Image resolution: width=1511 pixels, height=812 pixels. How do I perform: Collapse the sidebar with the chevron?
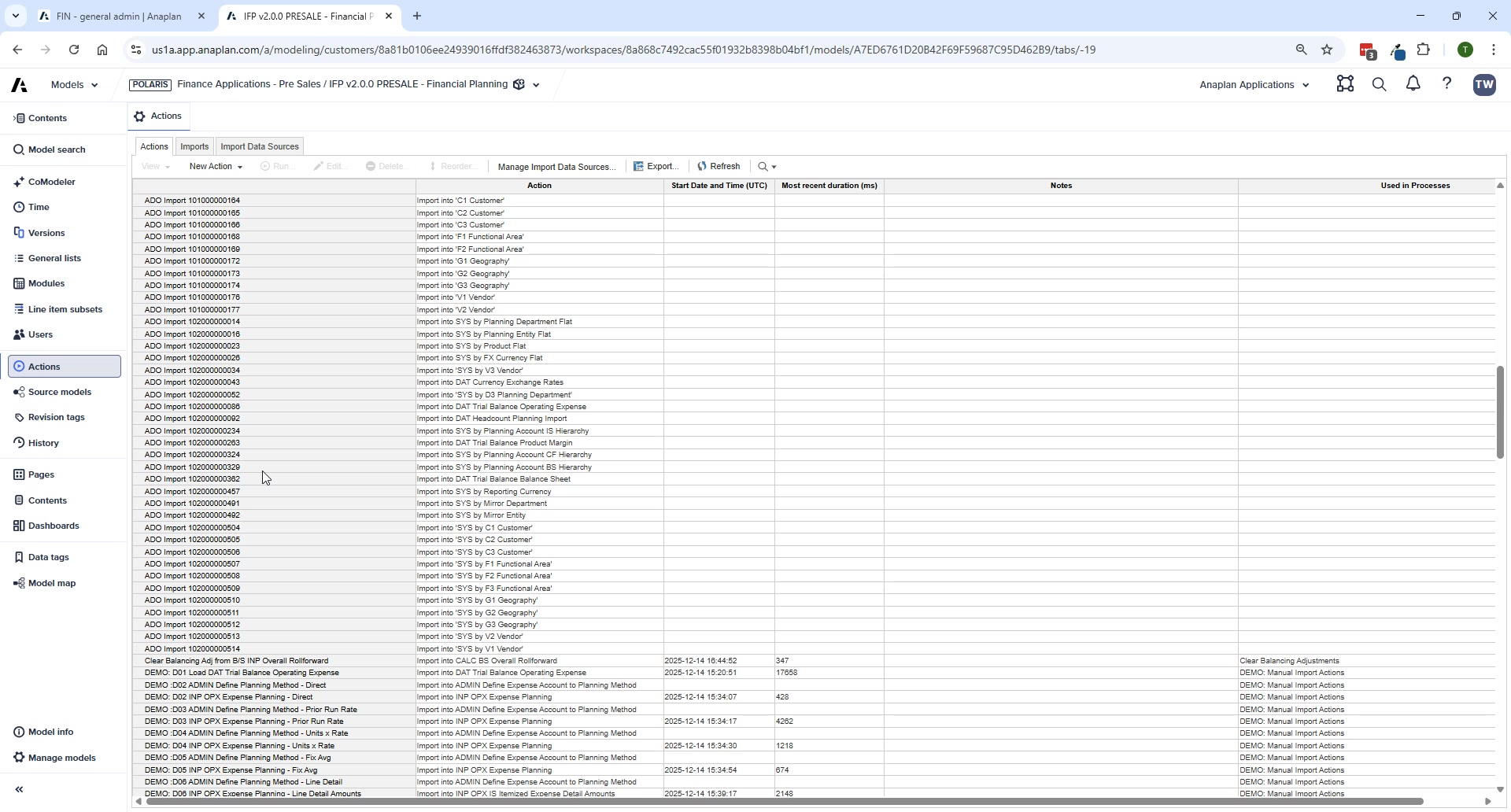click(19, 789)
